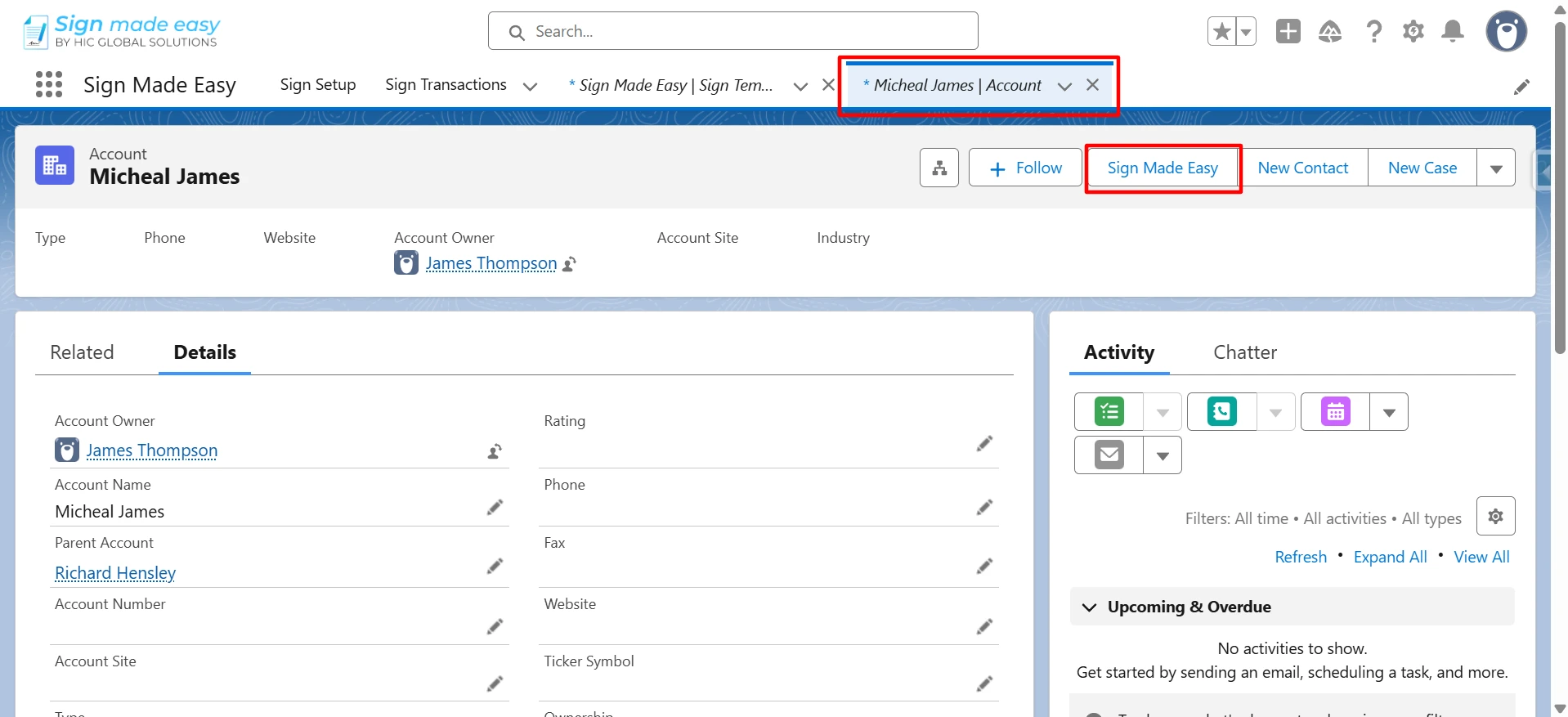
Task: Edit the Rating field pencil
Action: [984, 443]
